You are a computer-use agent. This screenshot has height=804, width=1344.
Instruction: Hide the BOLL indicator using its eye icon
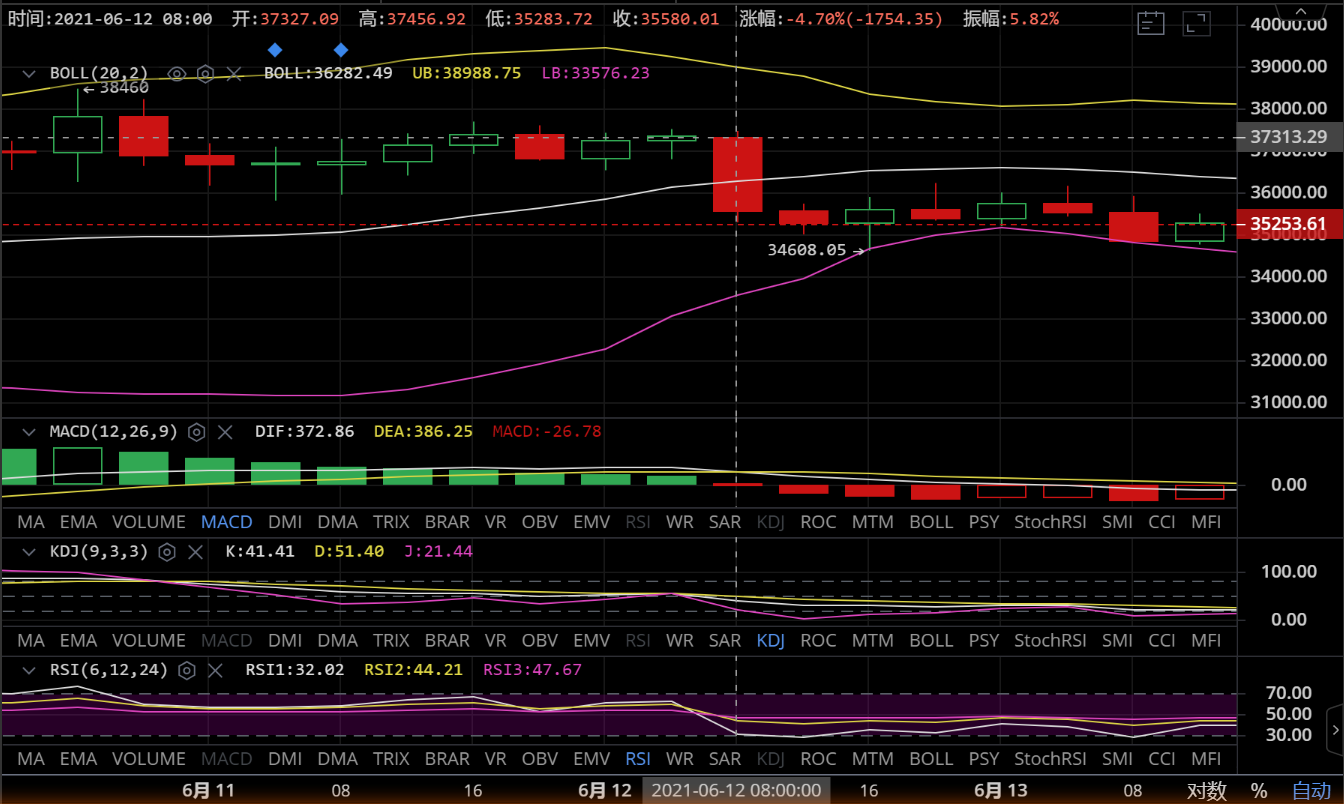tap(177, 73)
